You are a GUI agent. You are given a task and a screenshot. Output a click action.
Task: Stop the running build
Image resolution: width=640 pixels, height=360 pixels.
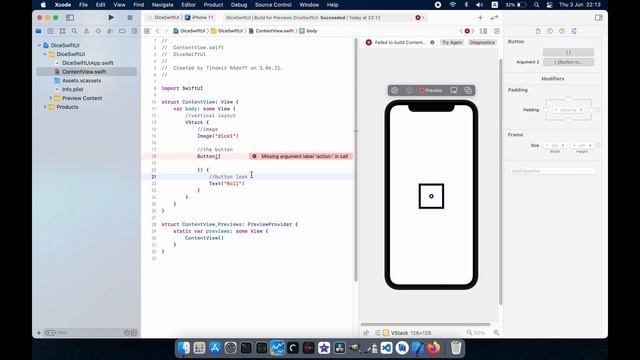[130, 18]
